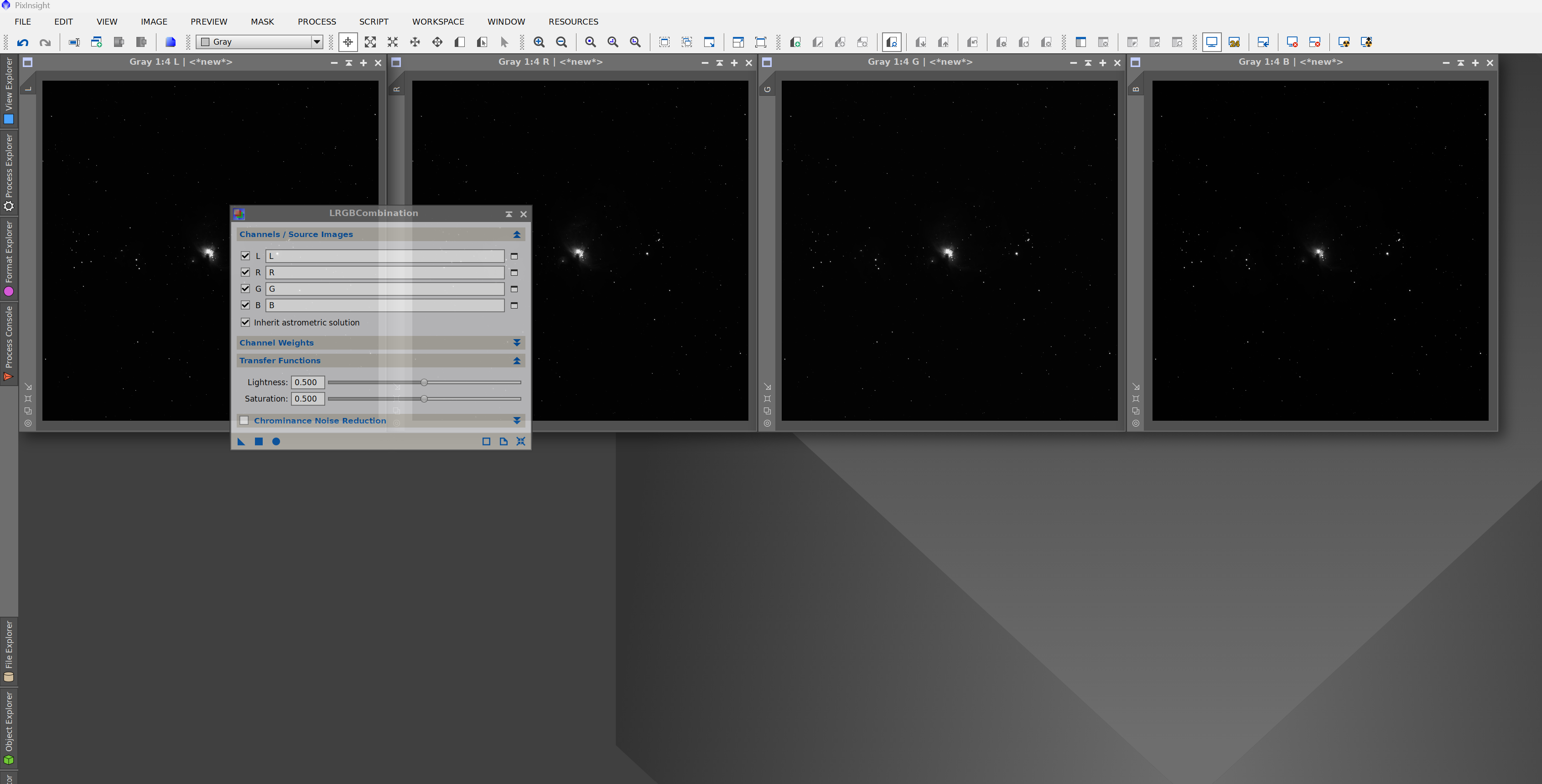Click the Reset icon in LRGBCombination

(x=521, y=442)
